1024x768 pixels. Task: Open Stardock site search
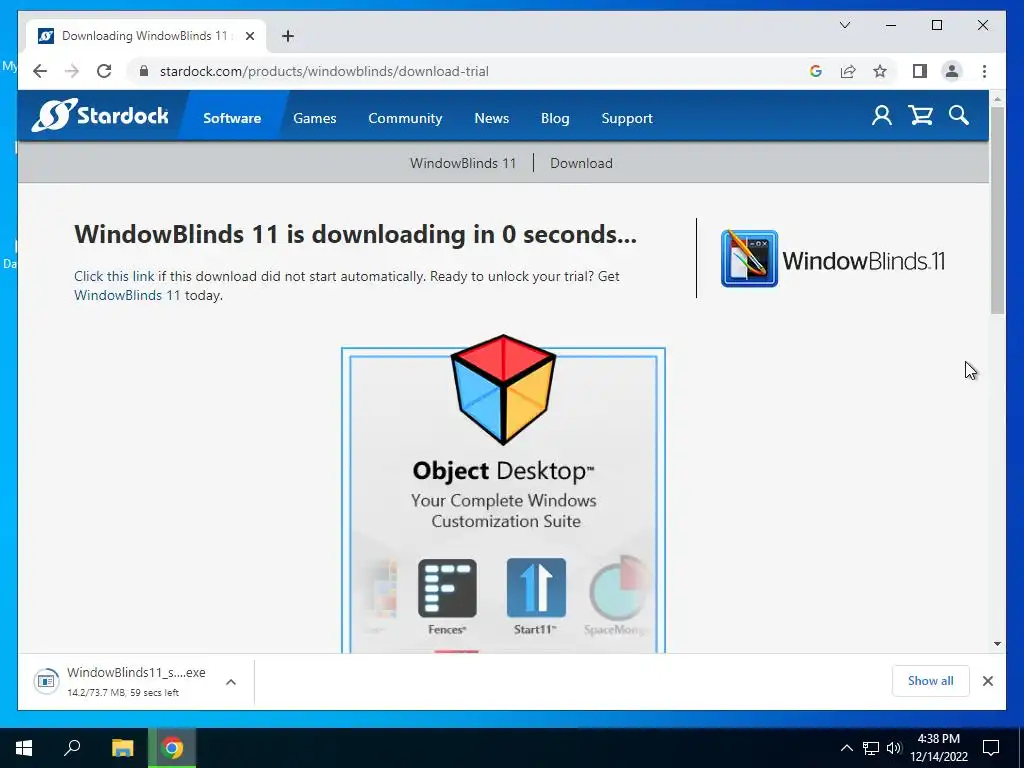pyautogui.click(x=959, y=116)
